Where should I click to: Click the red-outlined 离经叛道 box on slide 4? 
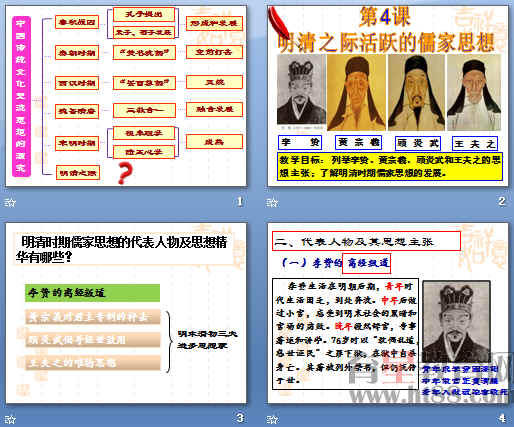point(366,263)
